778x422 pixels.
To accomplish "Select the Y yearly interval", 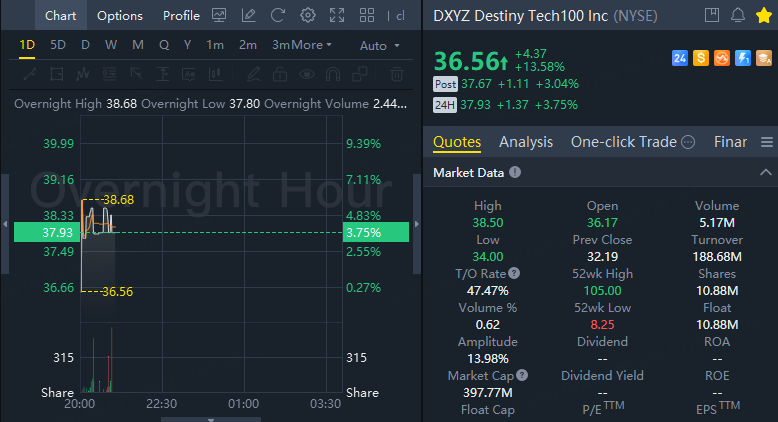I will (187, 45).
